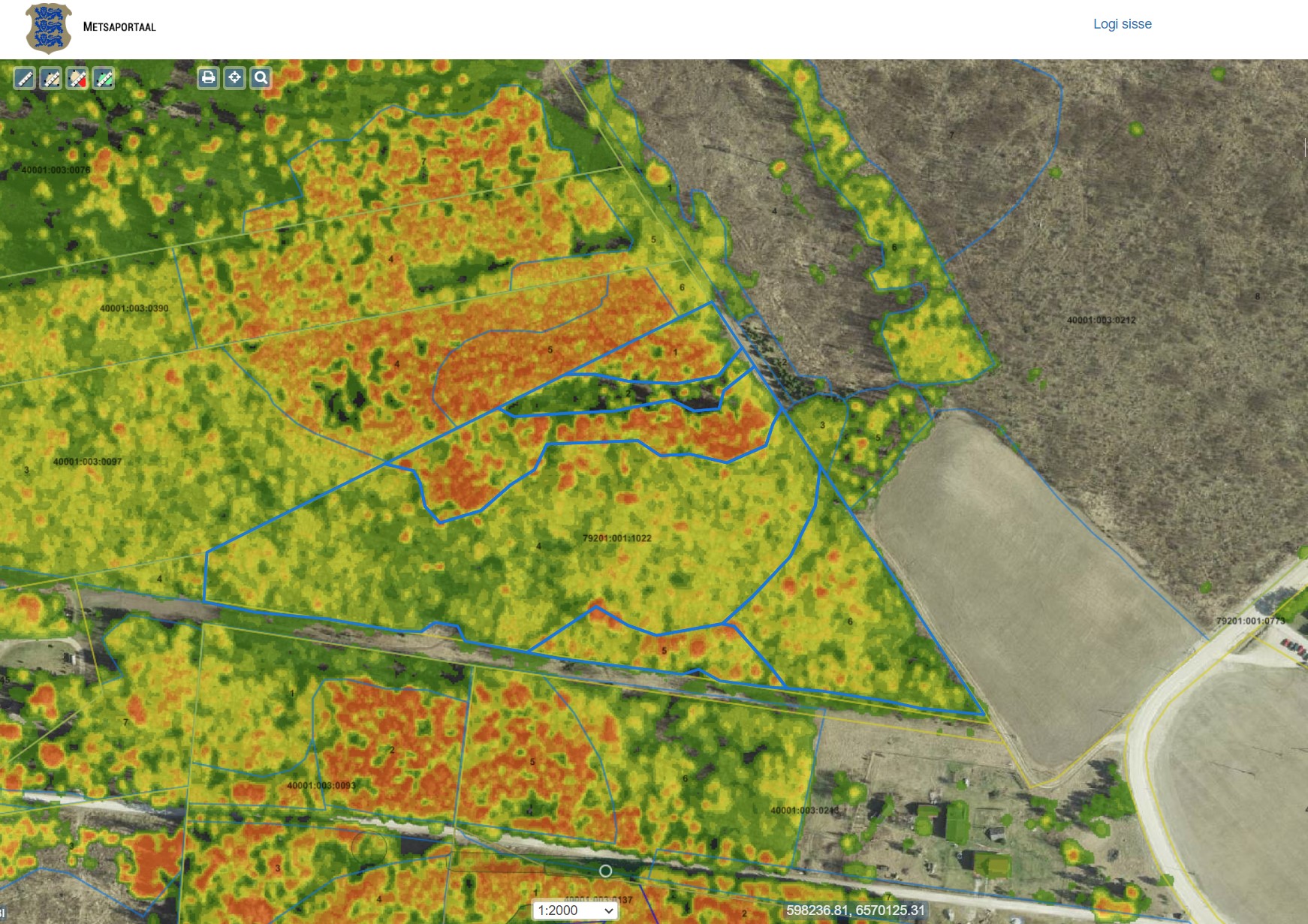Click the Logi sisse login link
Viewport: 1308px width, 924px height.
tap(1122, 24)
